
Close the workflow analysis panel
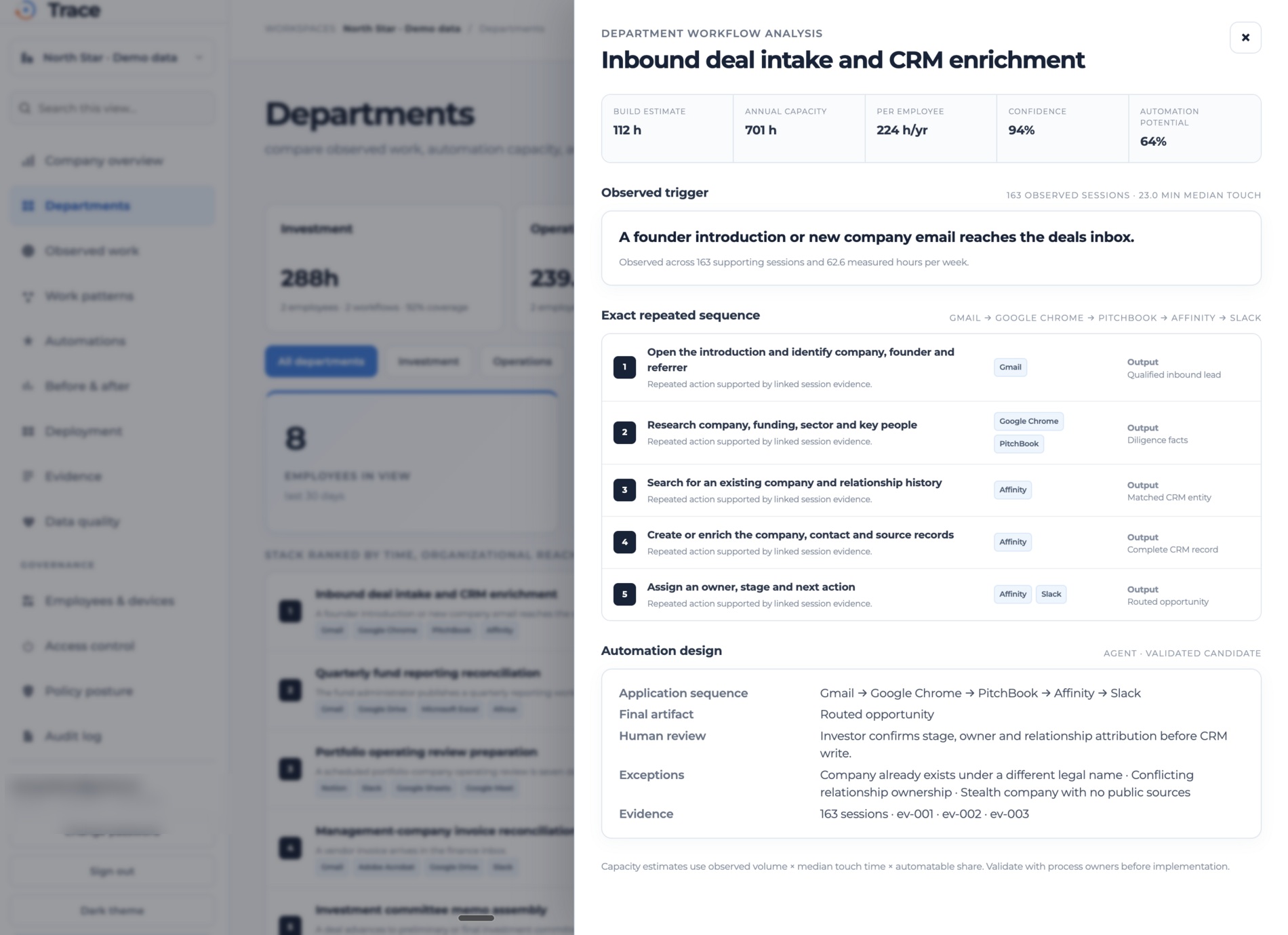[x=1245, y=37]
